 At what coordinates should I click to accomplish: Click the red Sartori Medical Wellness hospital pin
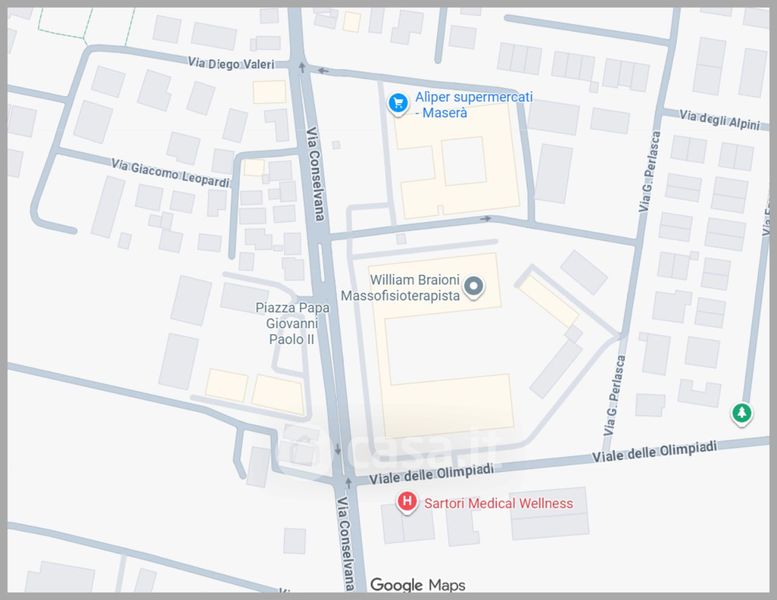tap(407, 502)
